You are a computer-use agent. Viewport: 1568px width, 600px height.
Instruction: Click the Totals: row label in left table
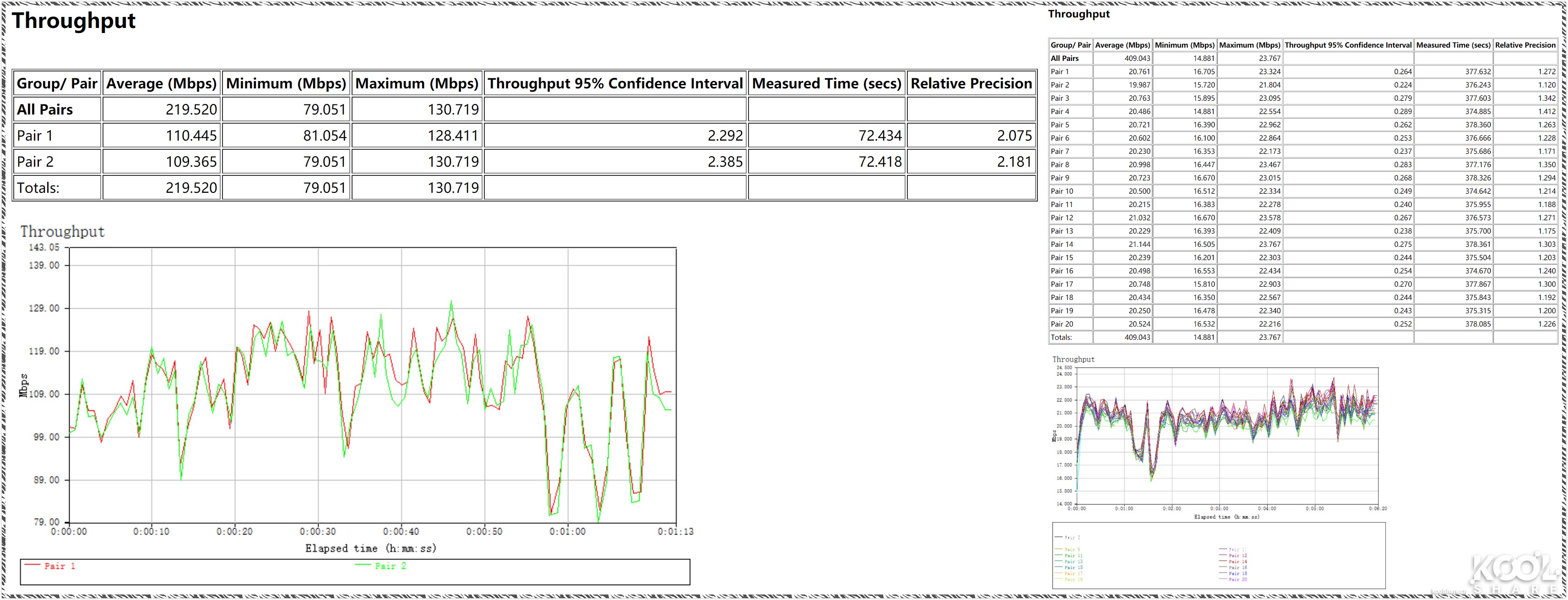tap(38, 188)
